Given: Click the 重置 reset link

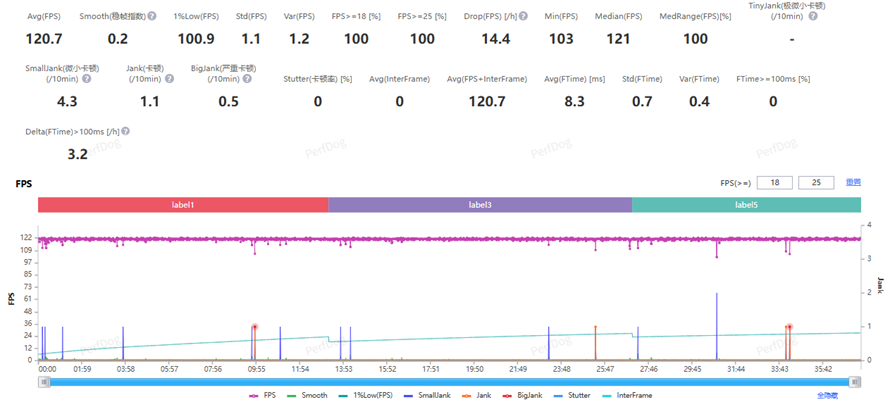Looking at the screenshot, I should coord(853,183).
